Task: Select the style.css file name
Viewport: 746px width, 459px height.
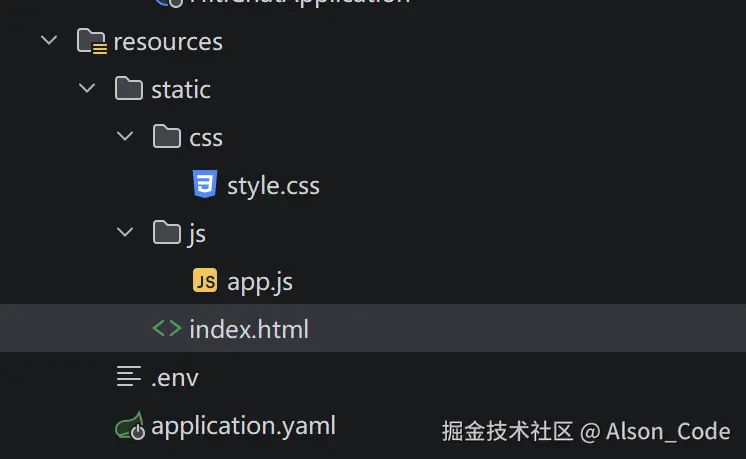Action: coord(273,186)
